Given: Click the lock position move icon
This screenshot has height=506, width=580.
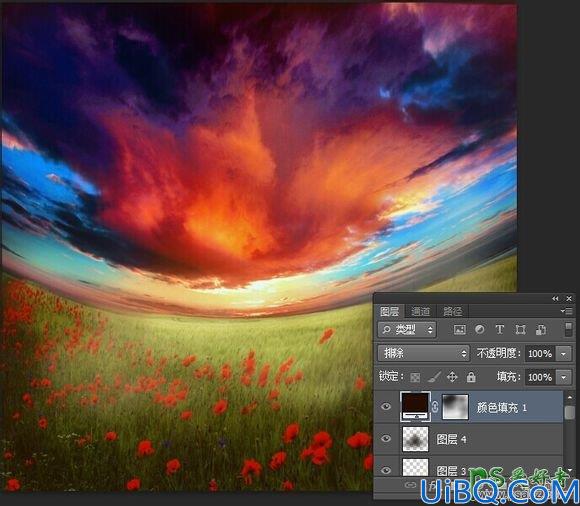Looking at the screenshot, I should [452, 377].
